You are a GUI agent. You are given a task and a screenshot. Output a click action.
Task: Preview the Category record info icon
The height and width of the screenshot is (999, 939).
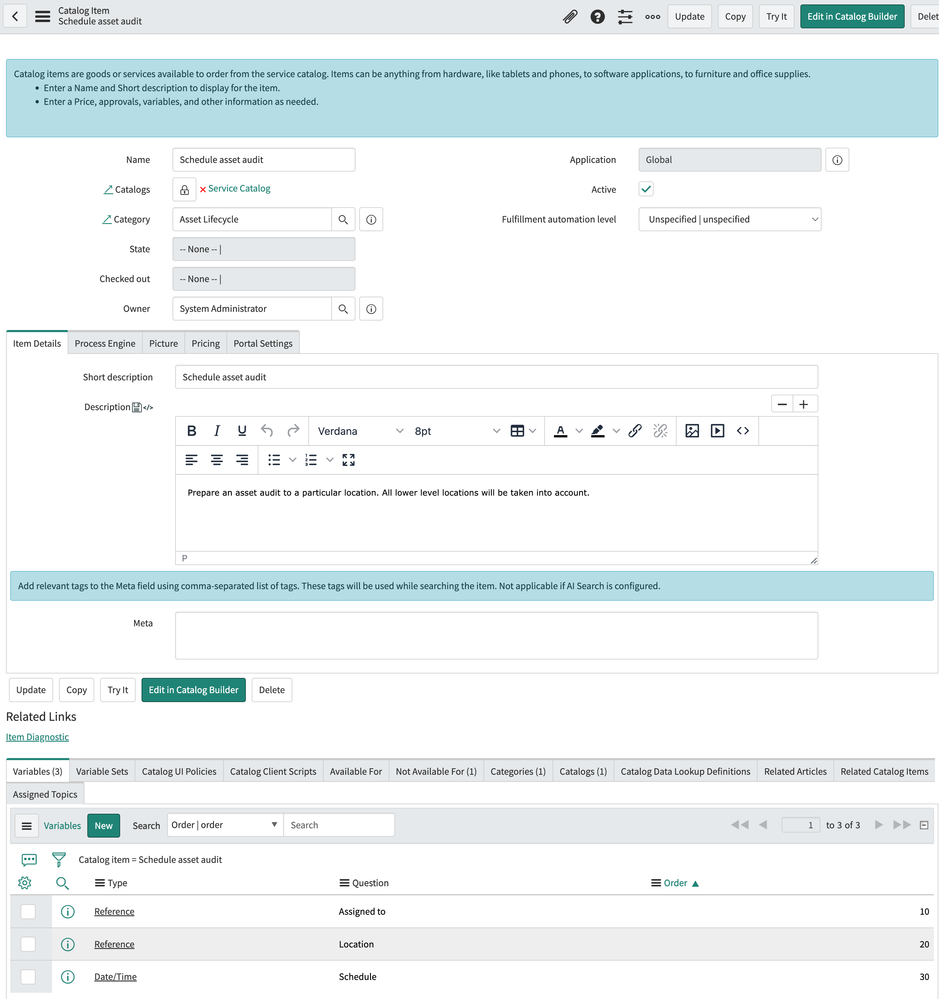371,219
